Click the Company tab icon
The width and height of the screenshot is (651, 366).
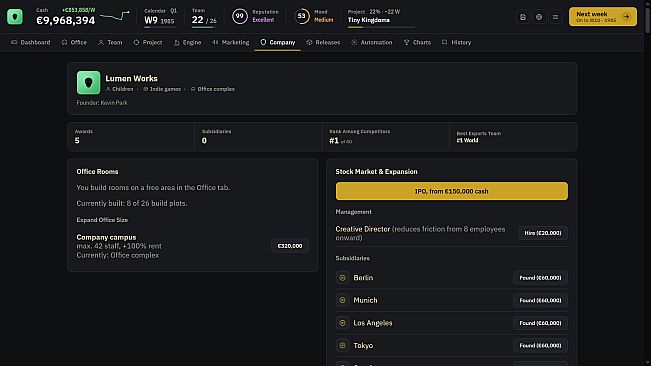tap(263, 42)
